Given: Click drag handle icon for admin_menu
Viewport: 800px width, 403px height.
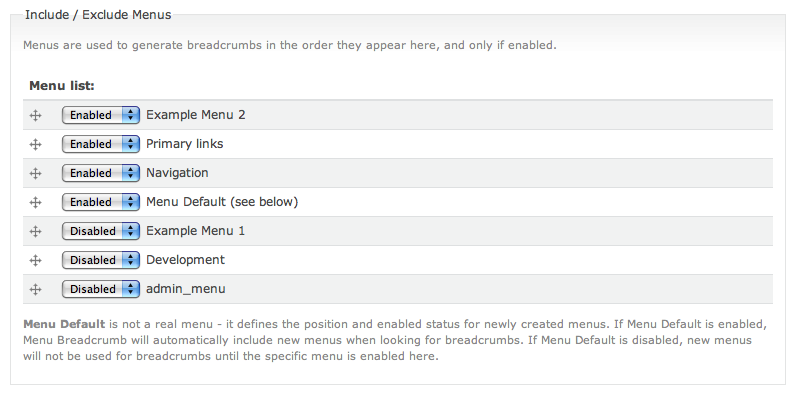Looking at the screenshot, I should point(35,290).
